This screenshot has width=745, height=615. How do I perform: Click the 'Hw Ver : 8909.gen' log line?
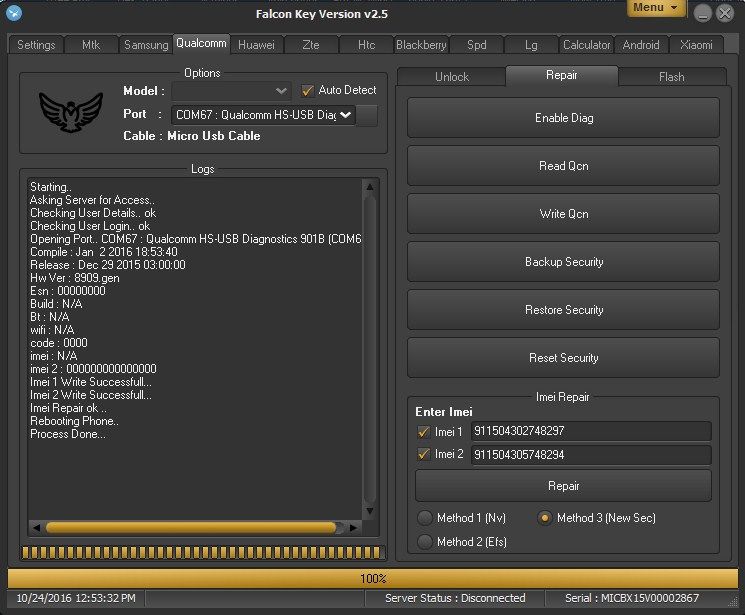point(75,278)
